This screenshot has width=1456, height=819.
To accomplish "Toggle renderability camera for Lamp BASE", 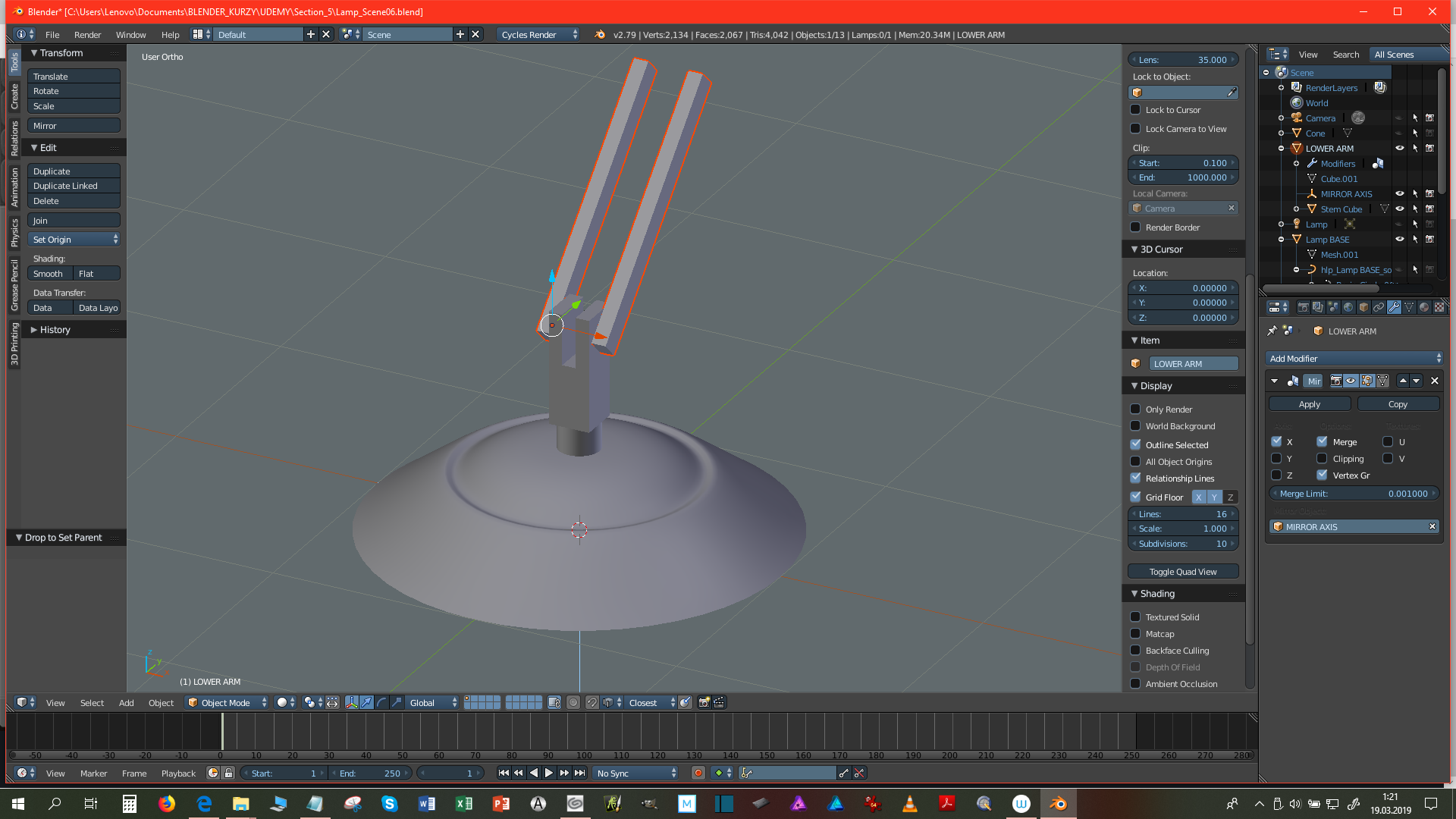I will [1430, 240].
